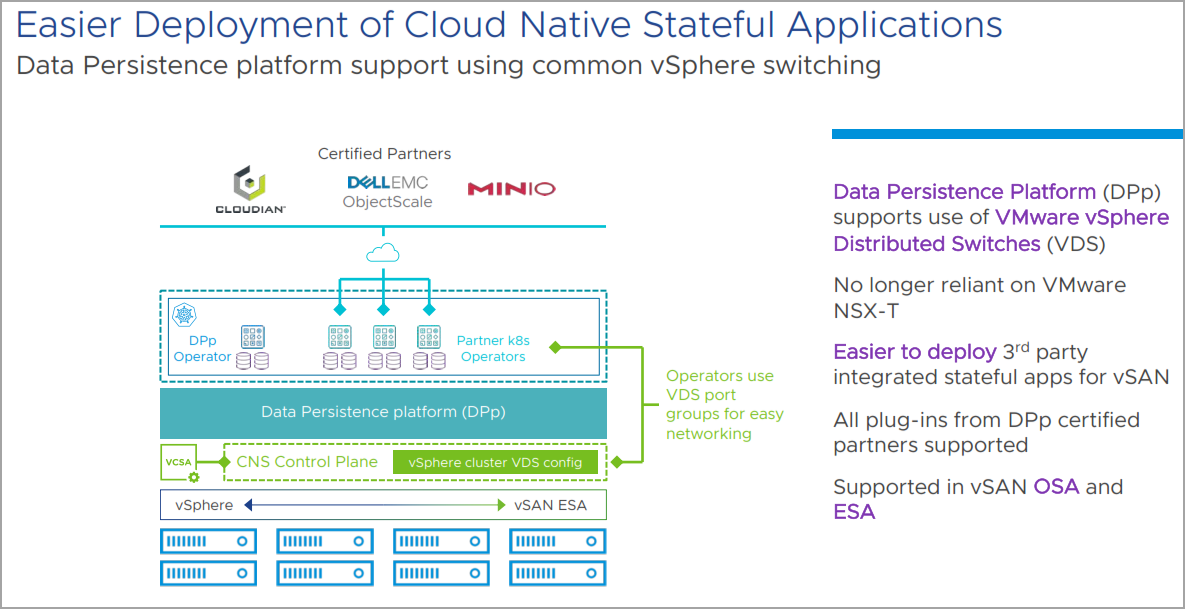Click the cloud icon below partner line
Image resolution: width=1185 pixels, height=609 pixels.
pyautogui.click(x=382, y=254)
